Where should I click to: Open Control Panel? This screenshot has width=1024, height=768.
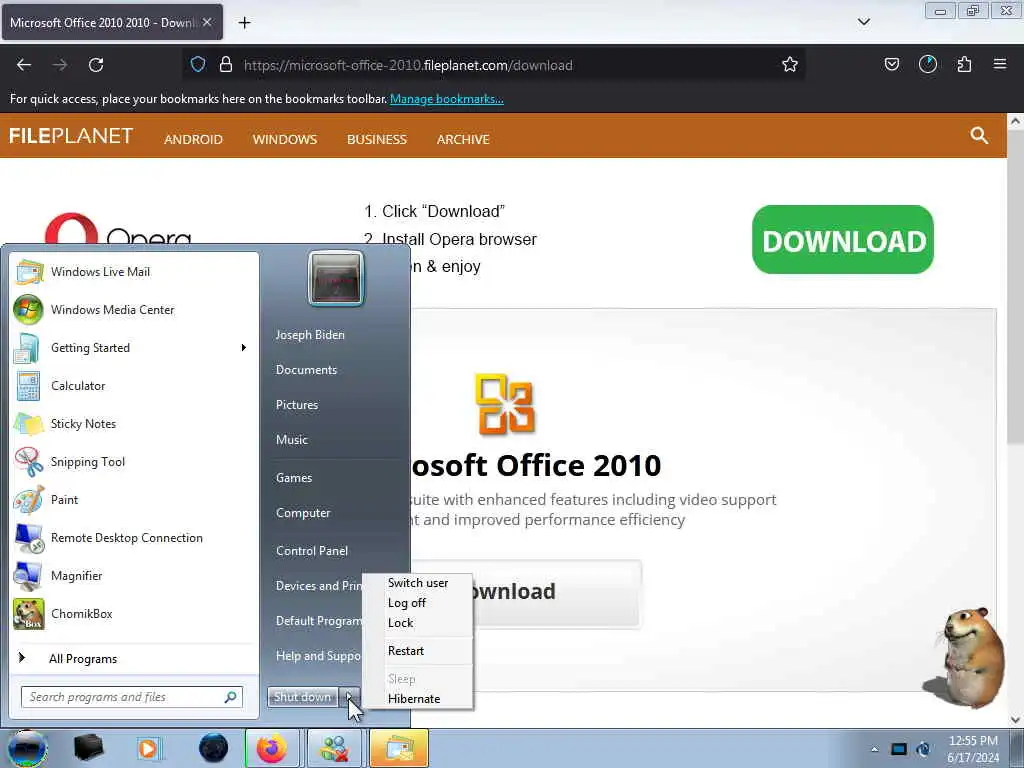click(312, 551)
